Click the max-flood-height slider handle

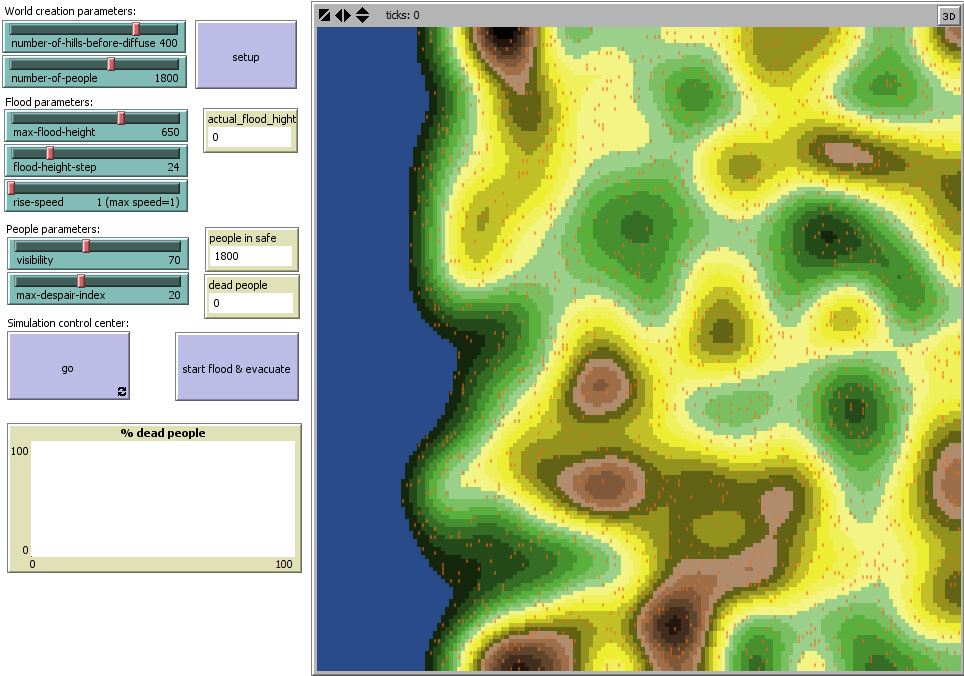click(x=121, y=118)
